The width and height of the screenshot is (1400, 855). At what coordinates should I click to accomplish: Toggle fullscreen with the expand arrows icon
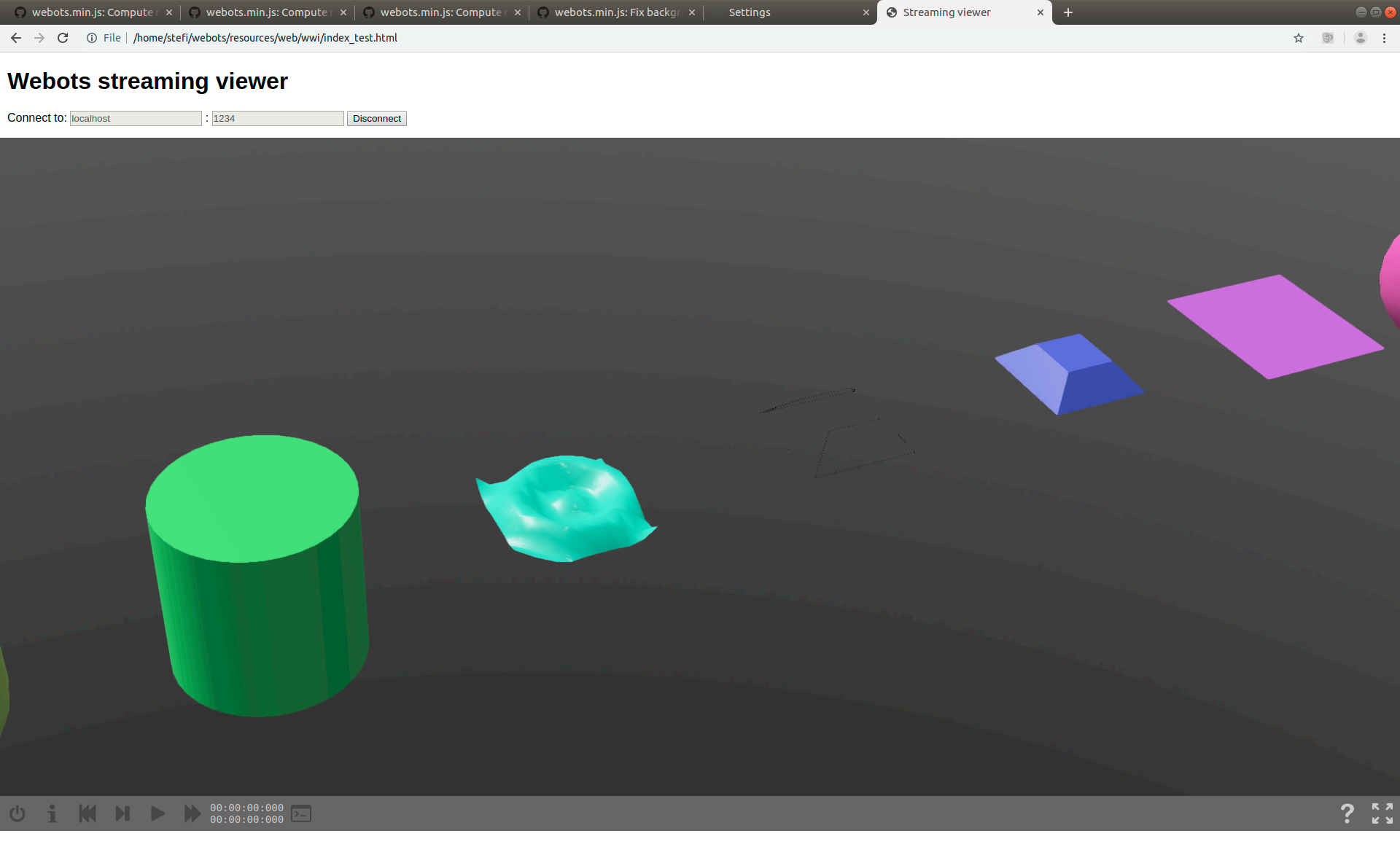tap(1382, 813)
